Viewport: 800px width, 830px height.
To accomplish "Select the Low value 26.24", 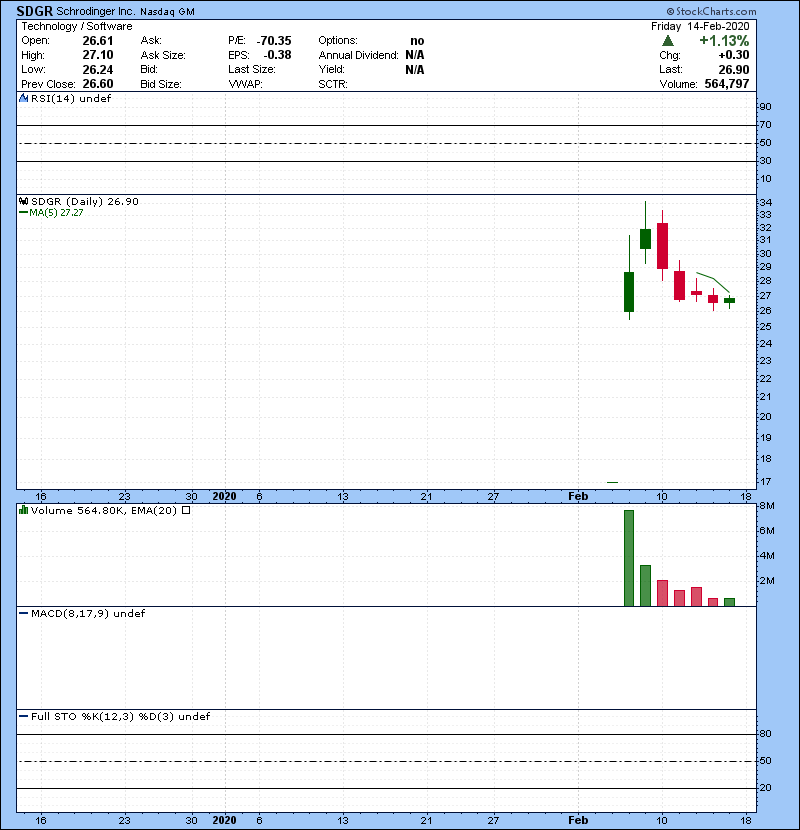I will (98, 69).
